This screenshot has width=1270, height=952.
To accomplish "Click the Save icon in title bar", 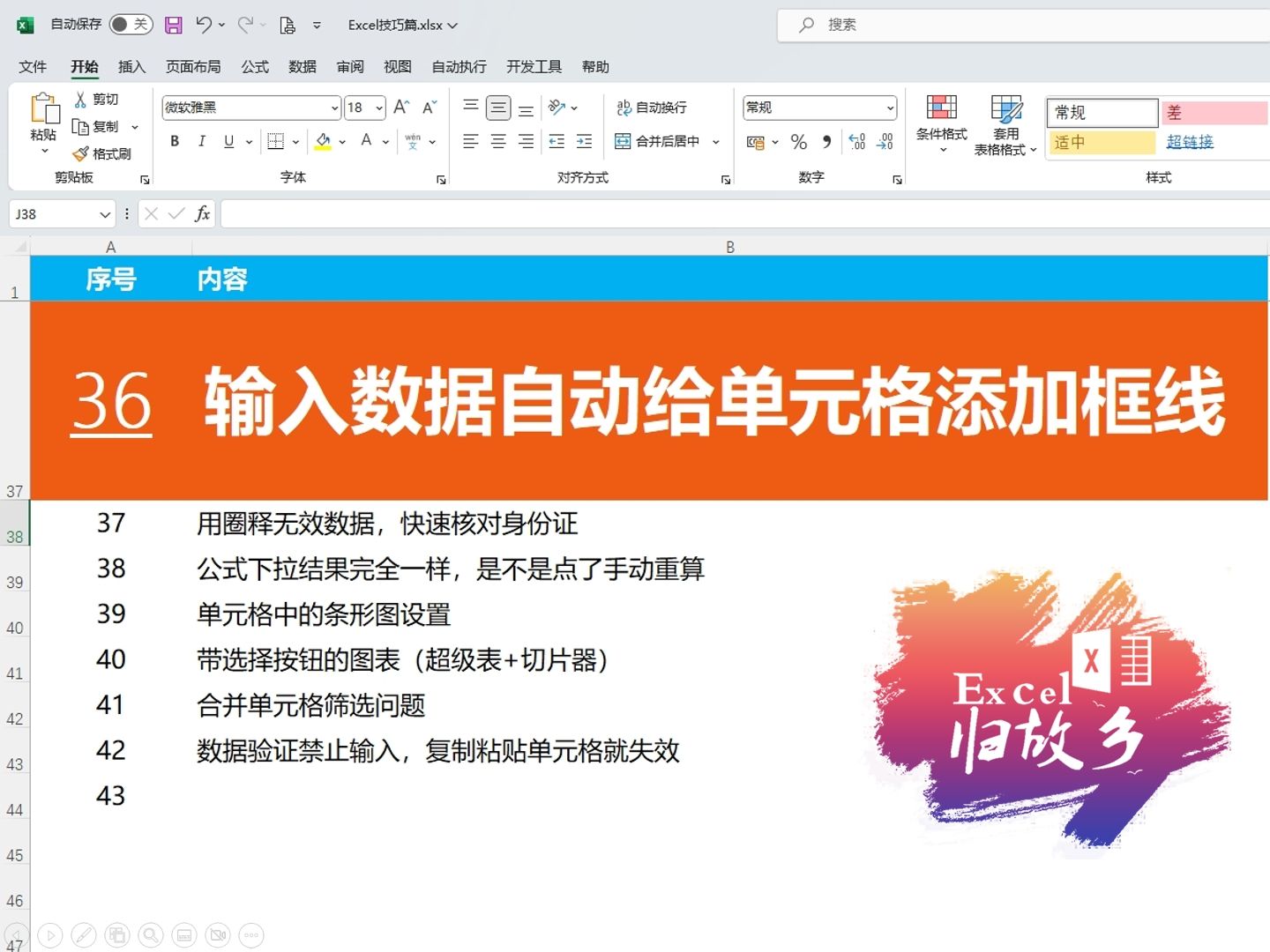I will click(174, 25).
